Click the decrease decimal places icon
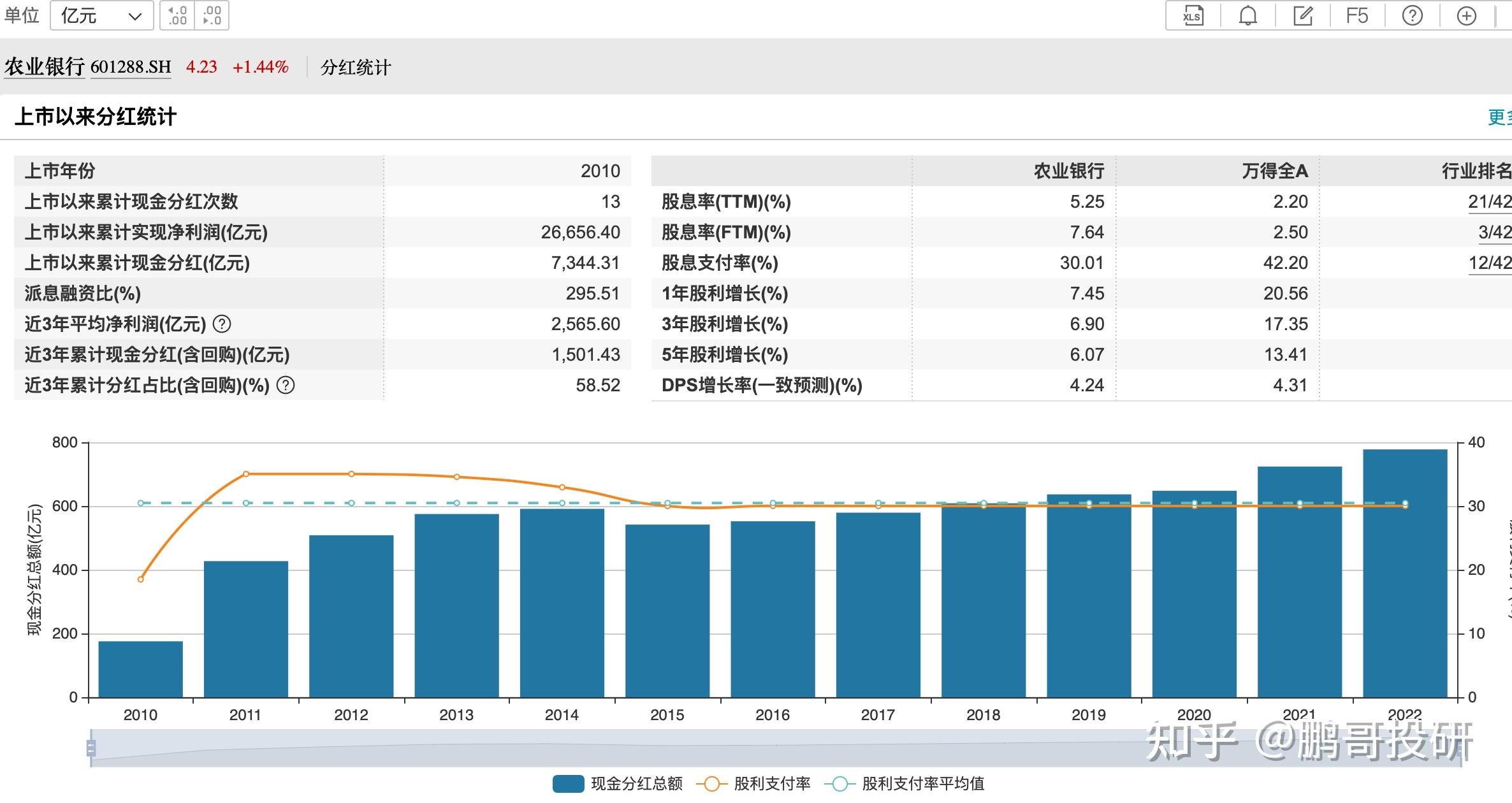This screenshot has width=1512, height=803. [212, 16]
